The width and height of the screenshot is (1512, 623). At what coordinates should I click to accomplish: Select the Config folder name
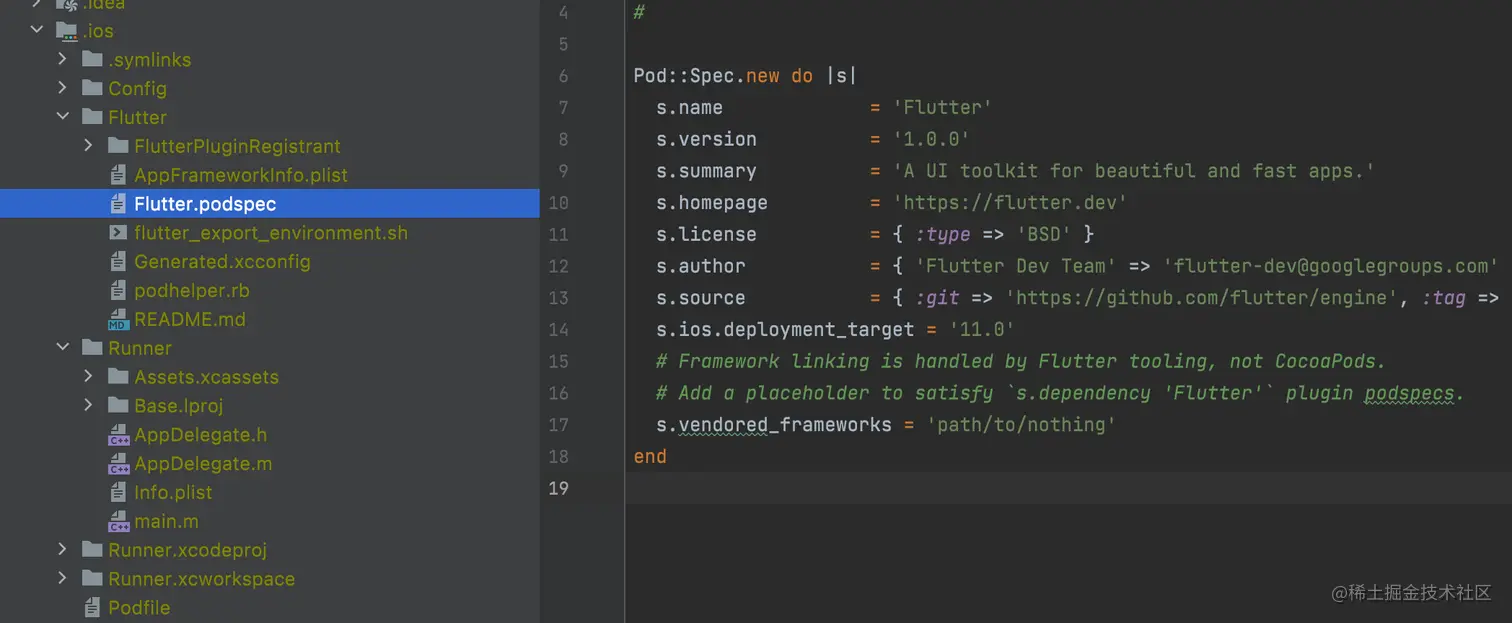coord(138,88)
